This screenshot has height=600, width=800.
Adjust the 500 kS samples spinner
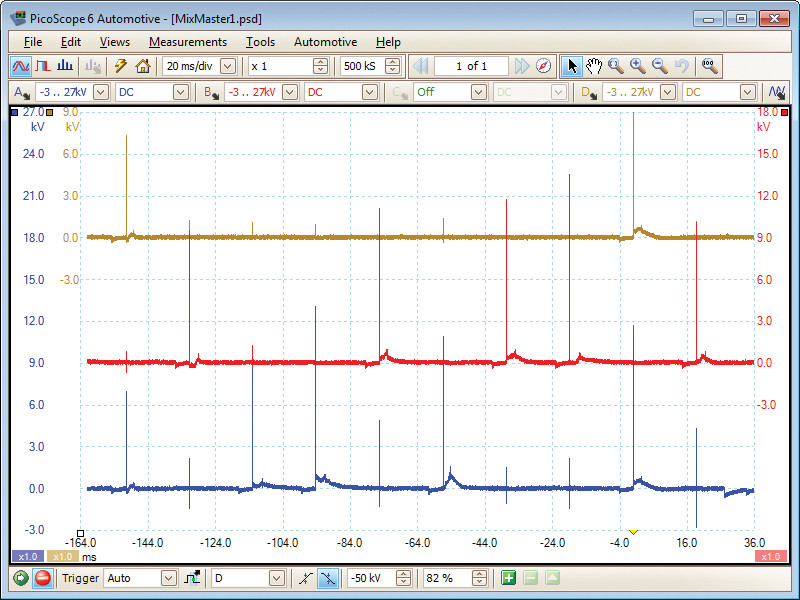[392, 66]
